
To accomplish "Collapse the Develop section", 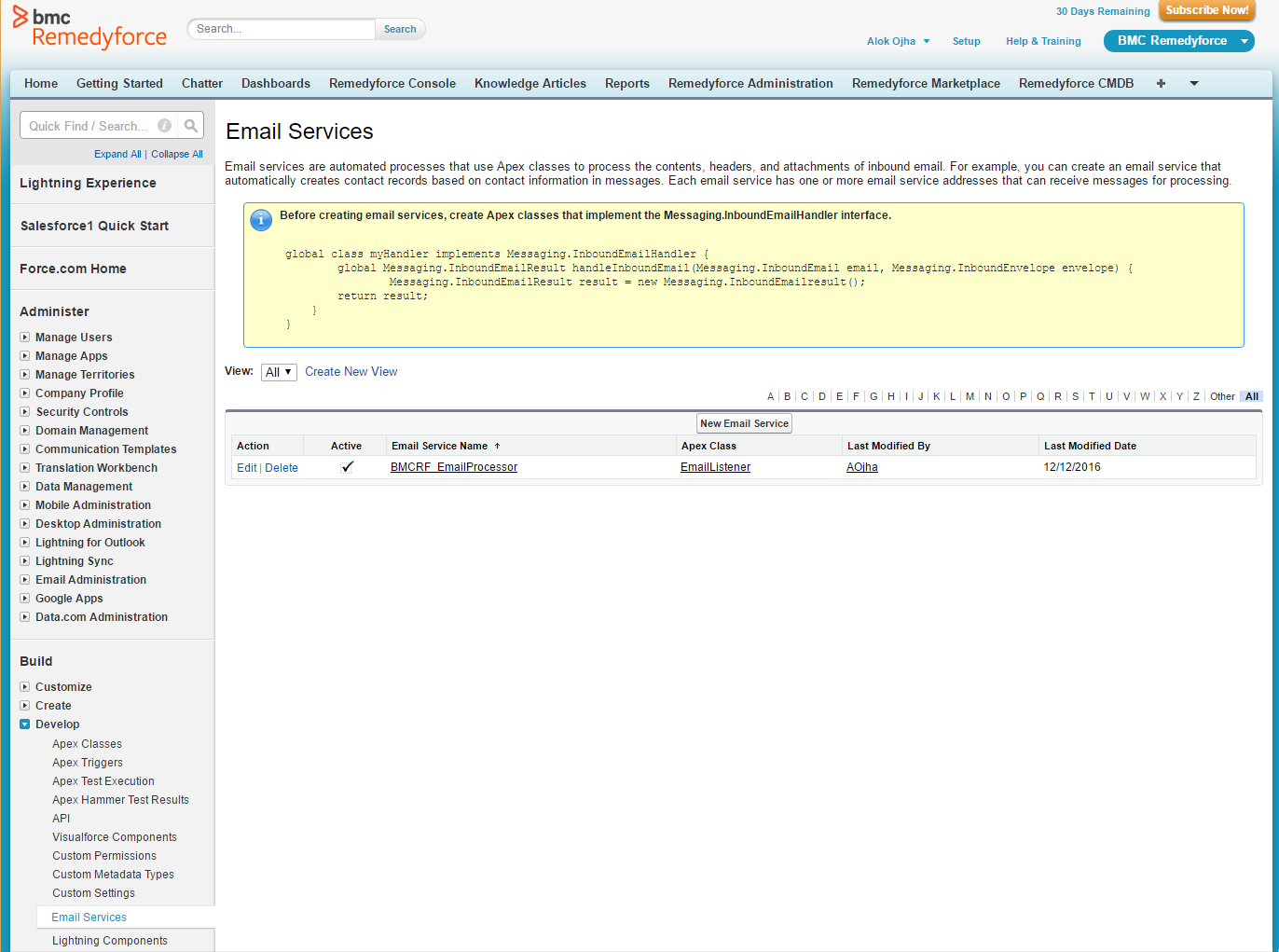I will tap(25, 724).
